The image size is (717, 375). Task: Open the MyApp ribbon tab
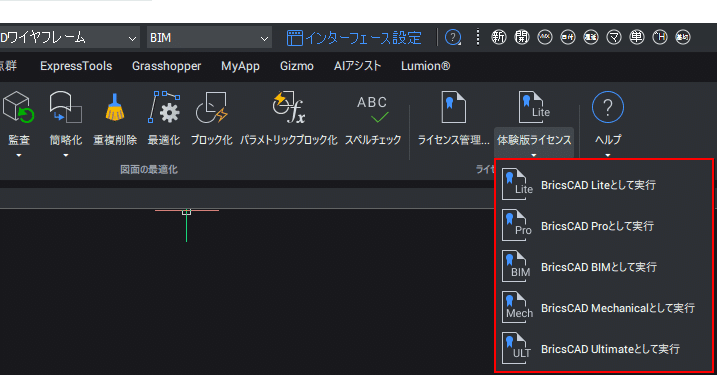[240, 66]
